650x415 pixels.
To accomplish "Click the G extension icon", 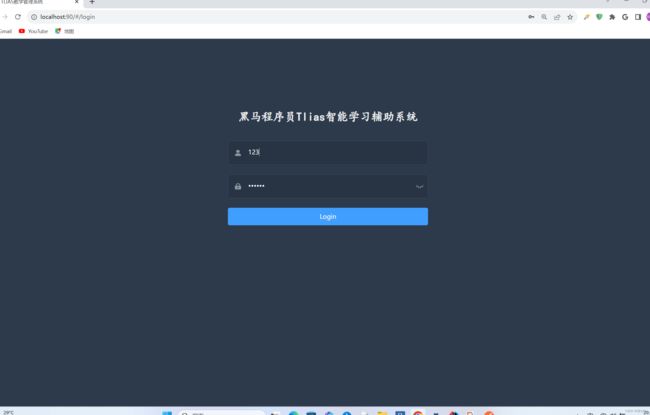I will coord(625,17).
